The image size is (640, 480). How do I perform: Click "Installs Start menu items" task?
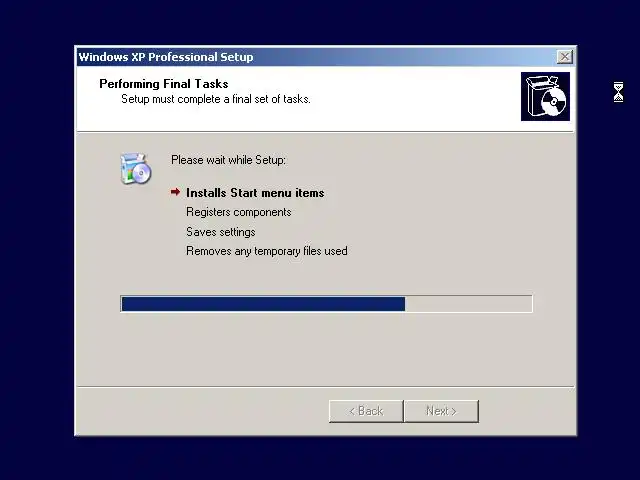click(255, 193)
